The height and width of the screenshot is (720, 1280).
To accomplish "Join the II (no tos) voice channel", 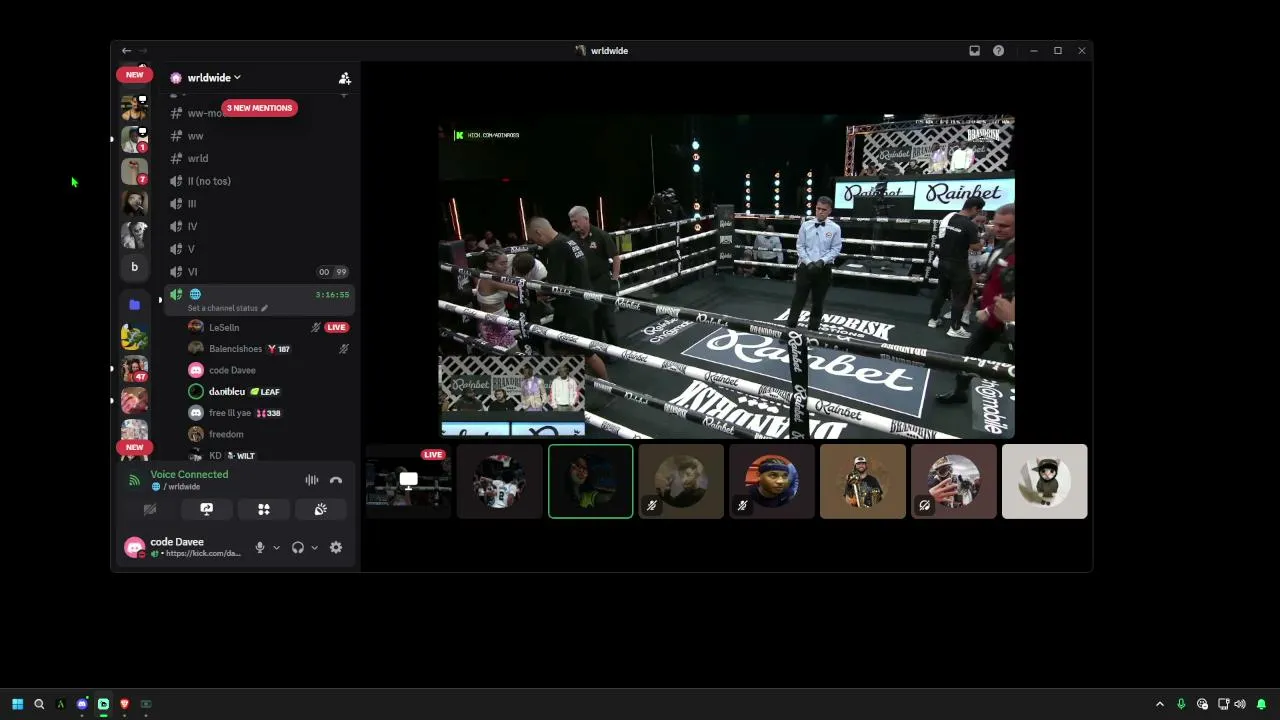I will [258, 181].
